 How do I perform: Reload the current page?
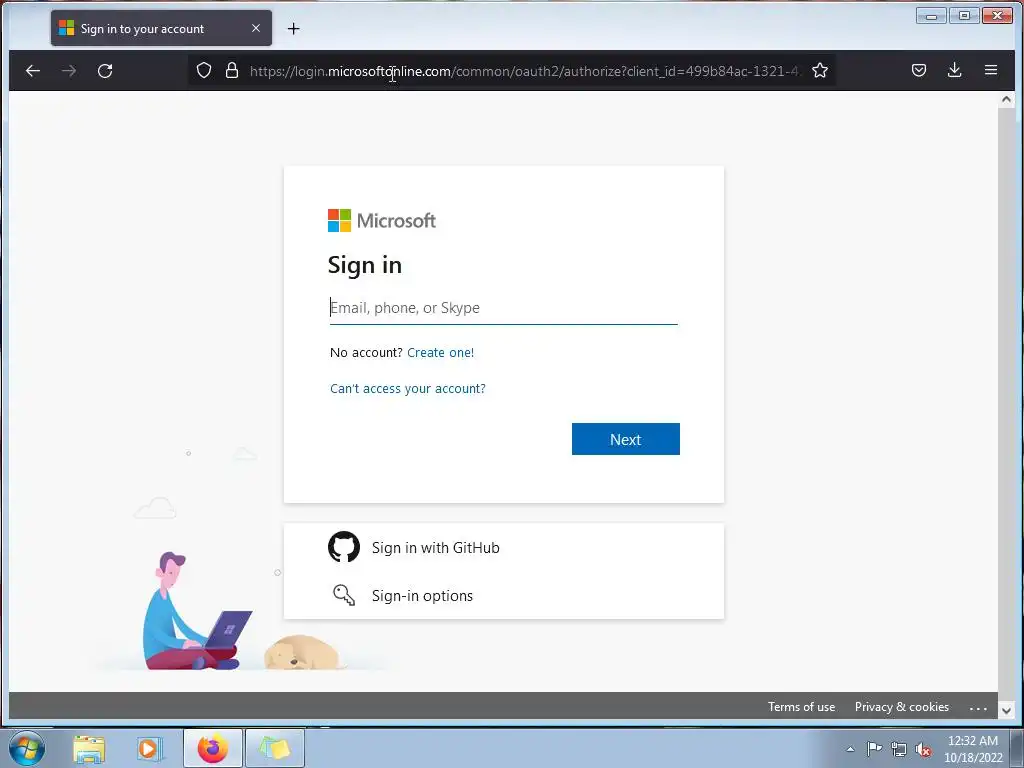pos(105,71)
